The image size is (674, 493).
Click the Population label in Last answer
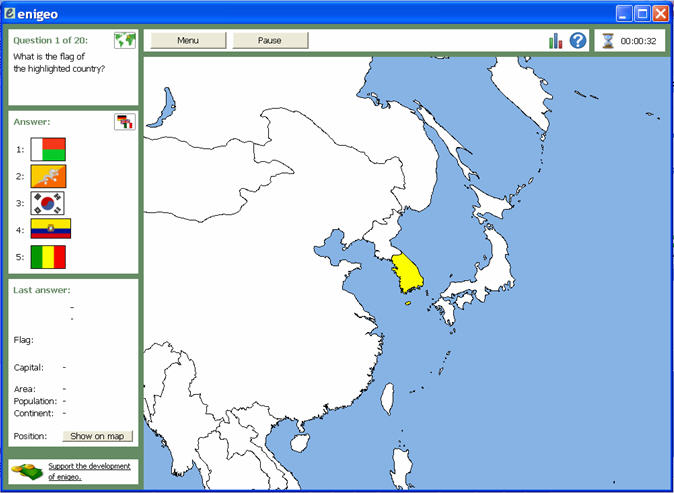(35, 401)
